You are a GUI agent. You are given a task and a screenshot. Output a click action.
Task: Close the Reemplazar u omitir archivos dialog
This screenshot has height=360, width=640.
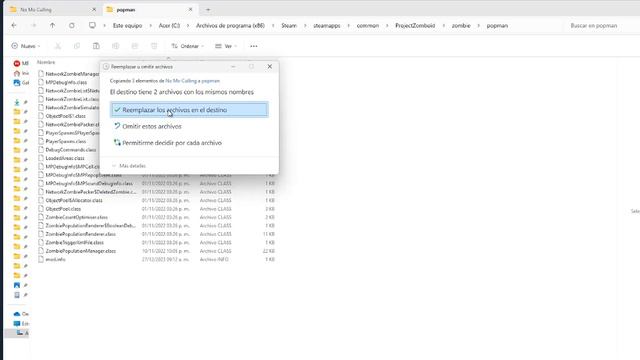click(269, 67)
